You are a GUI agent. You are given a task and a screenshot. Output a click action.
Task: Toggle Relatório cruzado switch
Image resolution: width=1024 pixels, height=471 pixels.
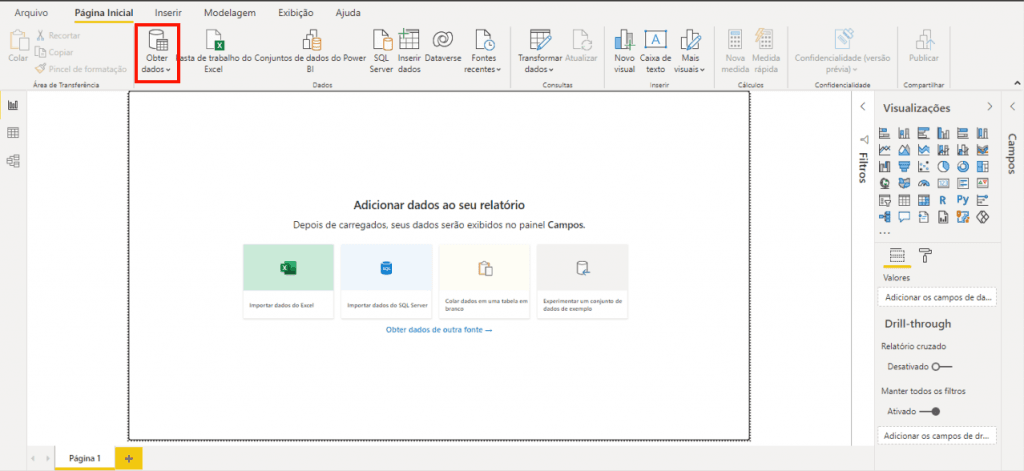tap(941, 366)
